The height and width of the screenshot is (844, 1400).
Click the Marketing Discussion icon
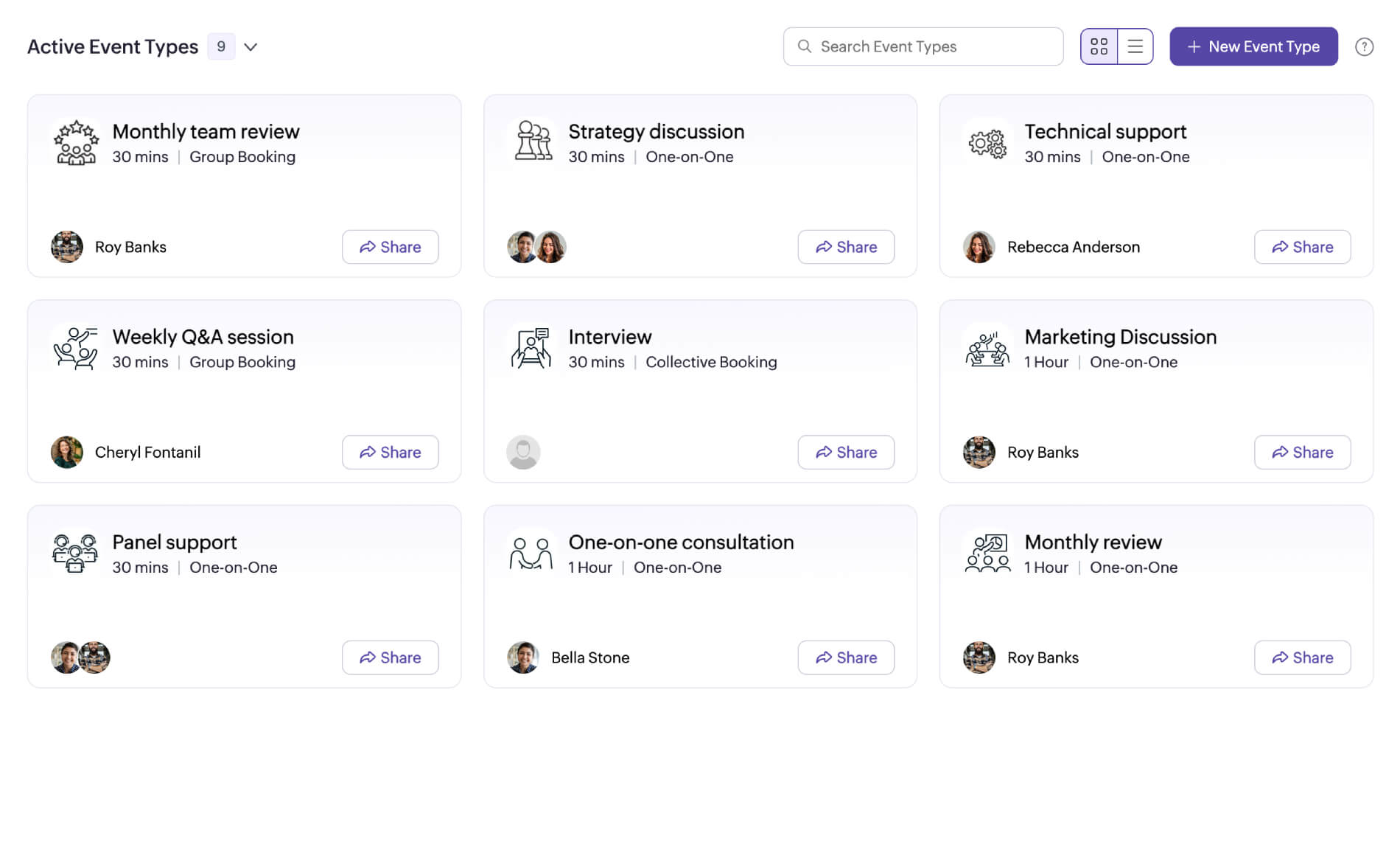click(x=987, y=349)
